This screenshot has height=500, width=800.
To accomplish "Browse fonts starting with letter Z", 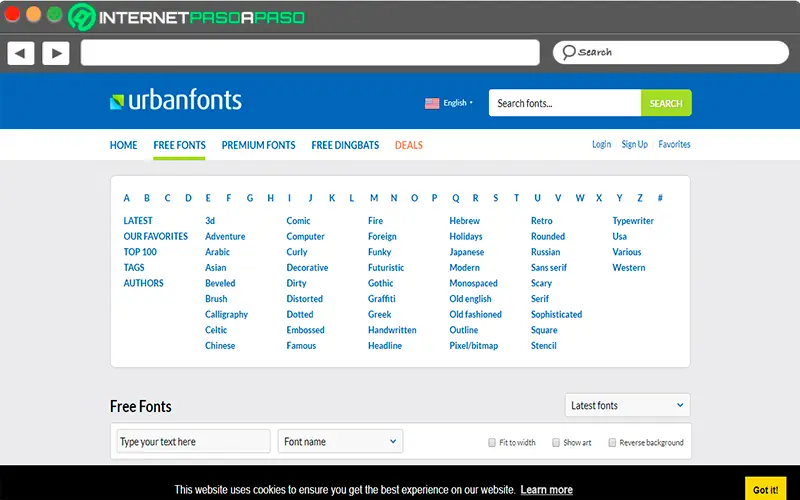I will (640, 198).
